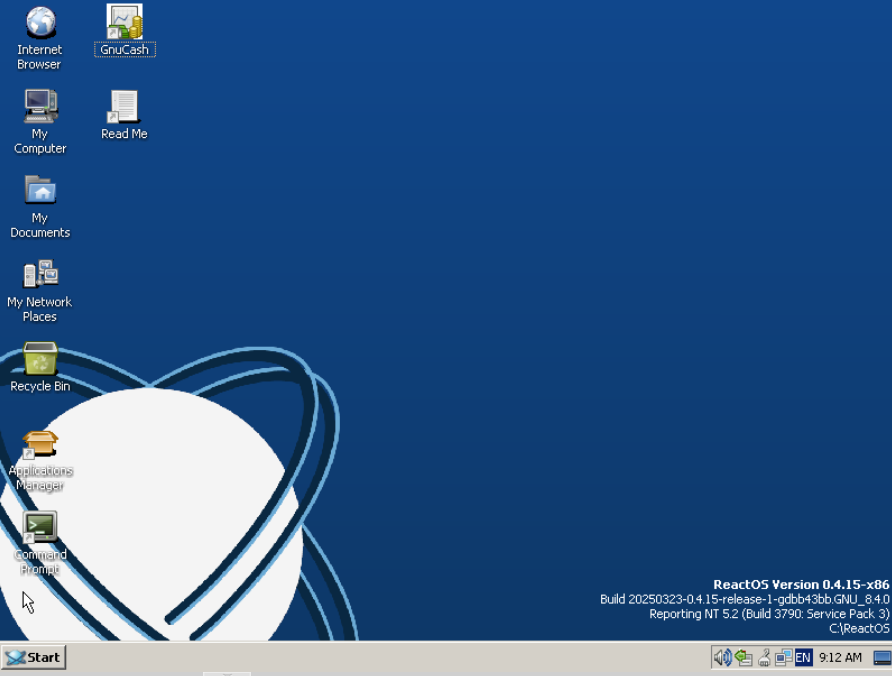
Task: Click the tray icon left of network icon
Action: pos(764,657)
